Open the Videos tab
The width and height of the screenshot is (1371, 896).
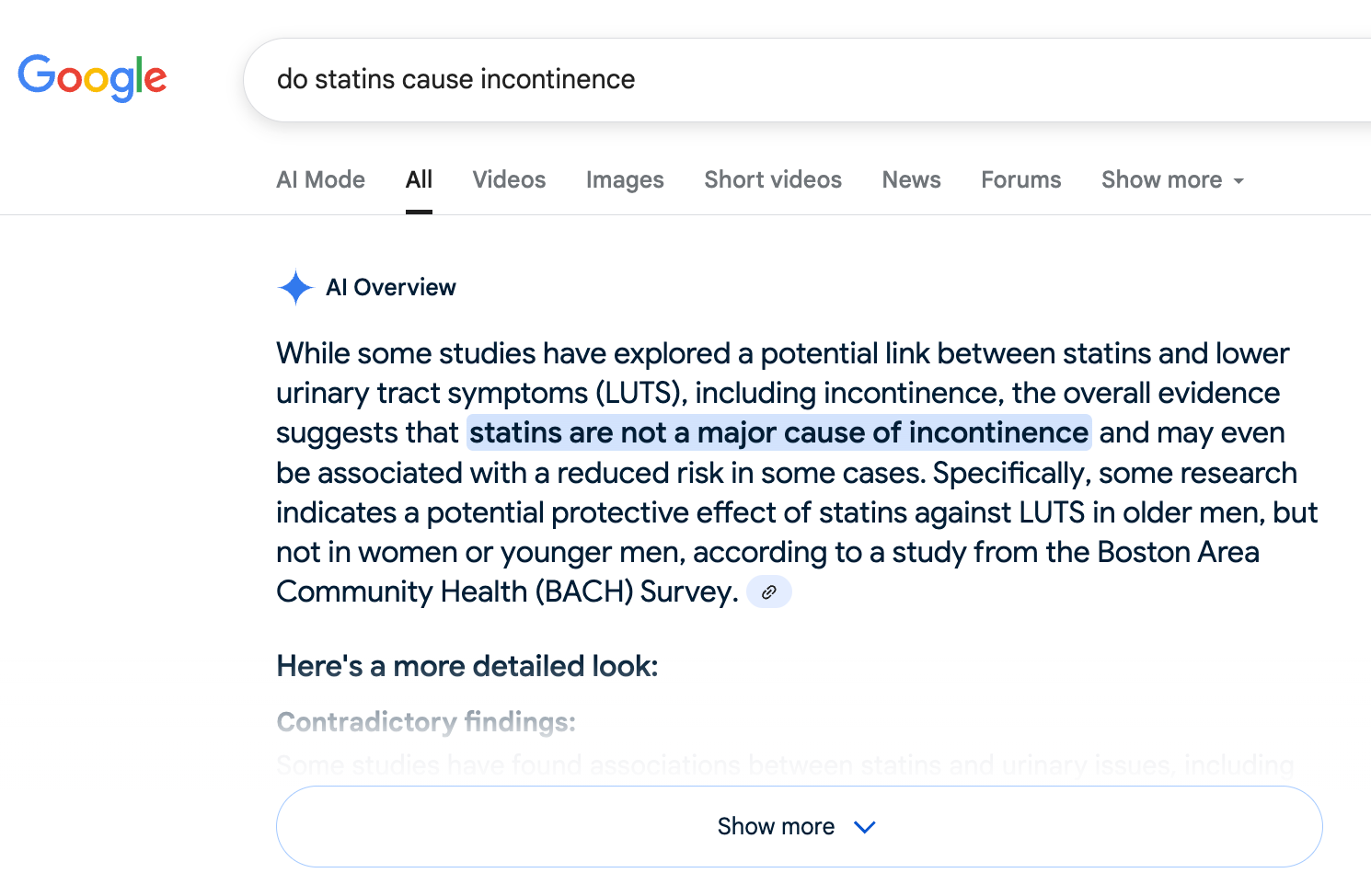[x=509, y=180]
